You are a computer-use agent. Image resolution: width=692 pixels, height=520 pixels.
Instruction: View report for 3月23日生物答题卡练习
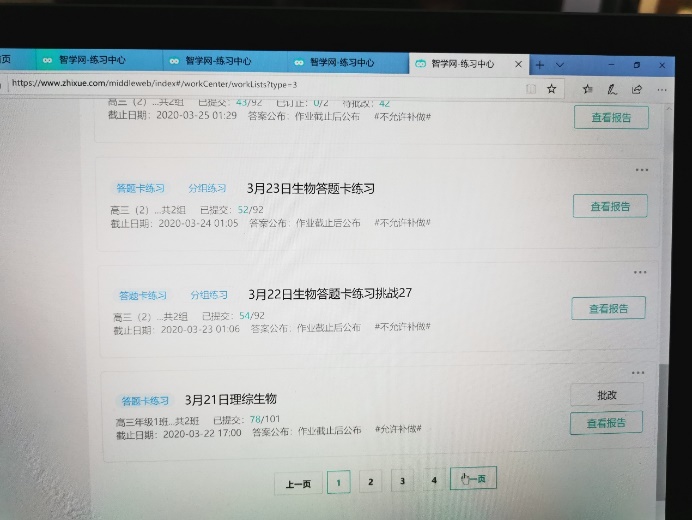(x=610, y=206)
